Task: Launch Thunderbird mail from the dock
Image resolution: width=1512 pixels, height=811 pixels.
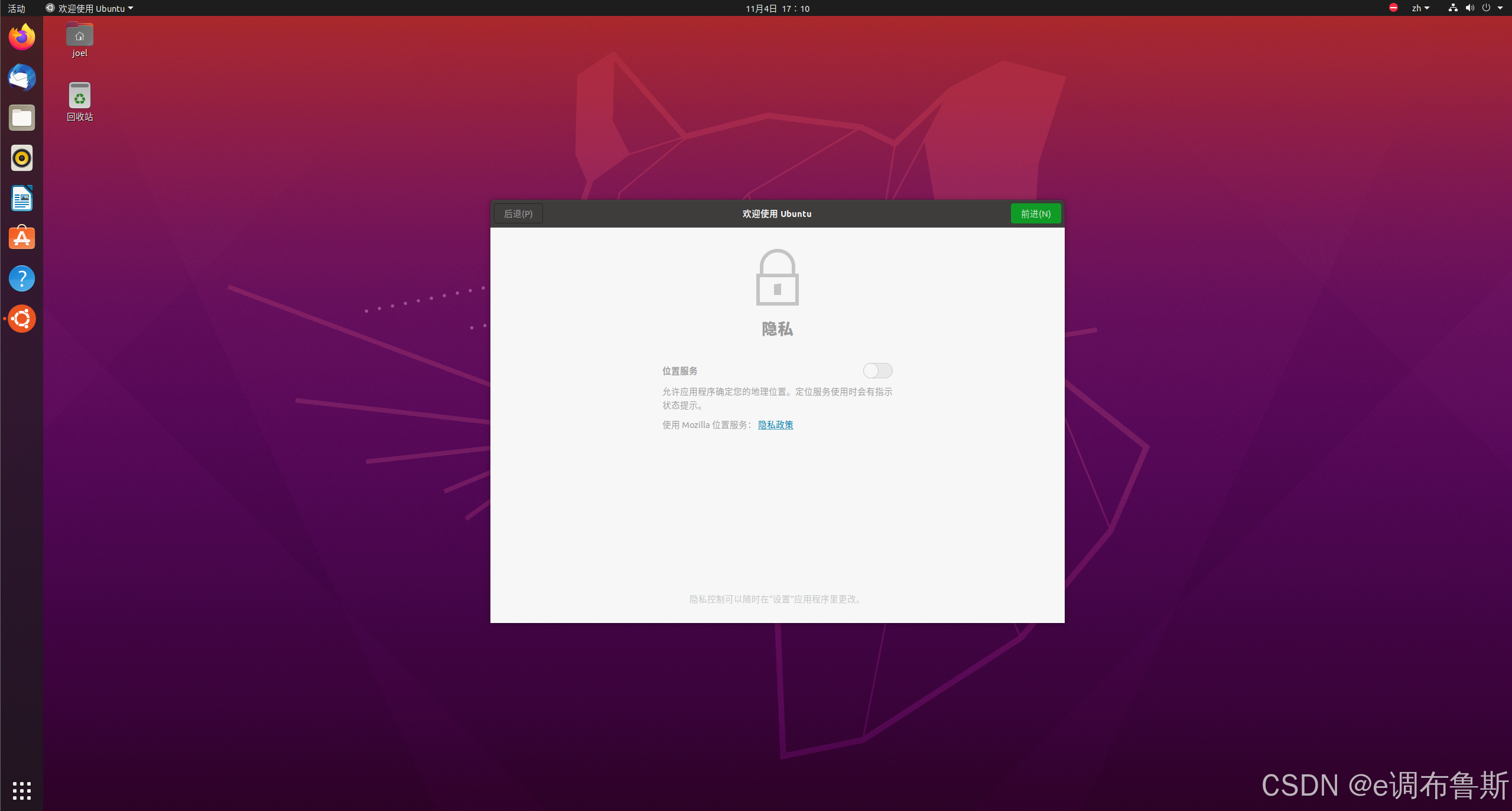Action: (x=22, y=78)
